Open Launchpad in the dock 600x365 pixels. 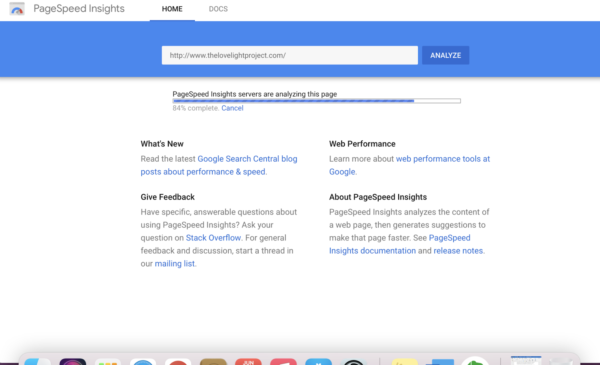[108, 362]
